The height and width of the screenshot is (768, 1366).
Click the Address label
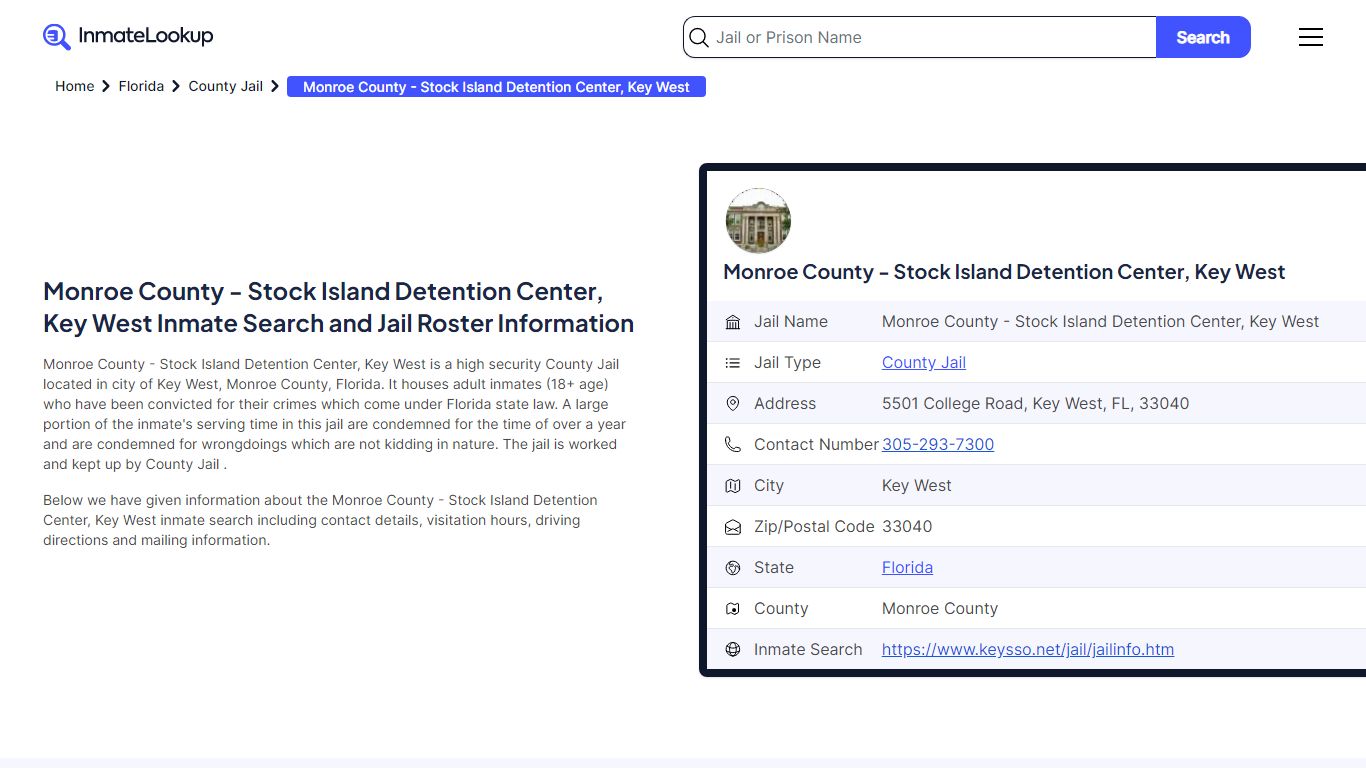(x=785, y=404)
